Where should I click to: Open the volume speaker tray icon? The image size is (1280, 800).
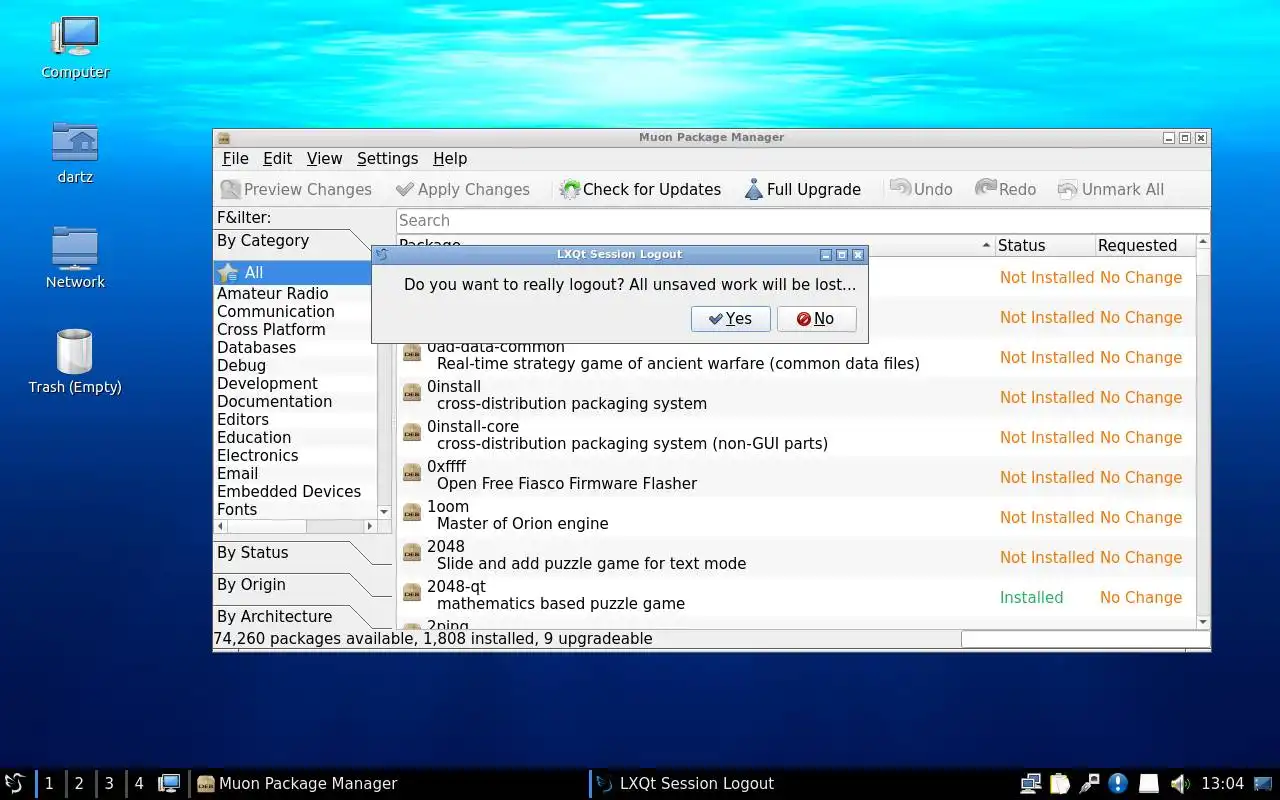tap(1179, 783)
